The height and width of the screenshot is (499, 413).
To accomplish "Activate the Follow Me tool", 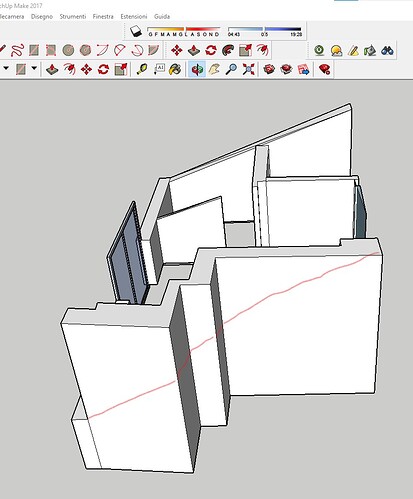I will [228, 50].
